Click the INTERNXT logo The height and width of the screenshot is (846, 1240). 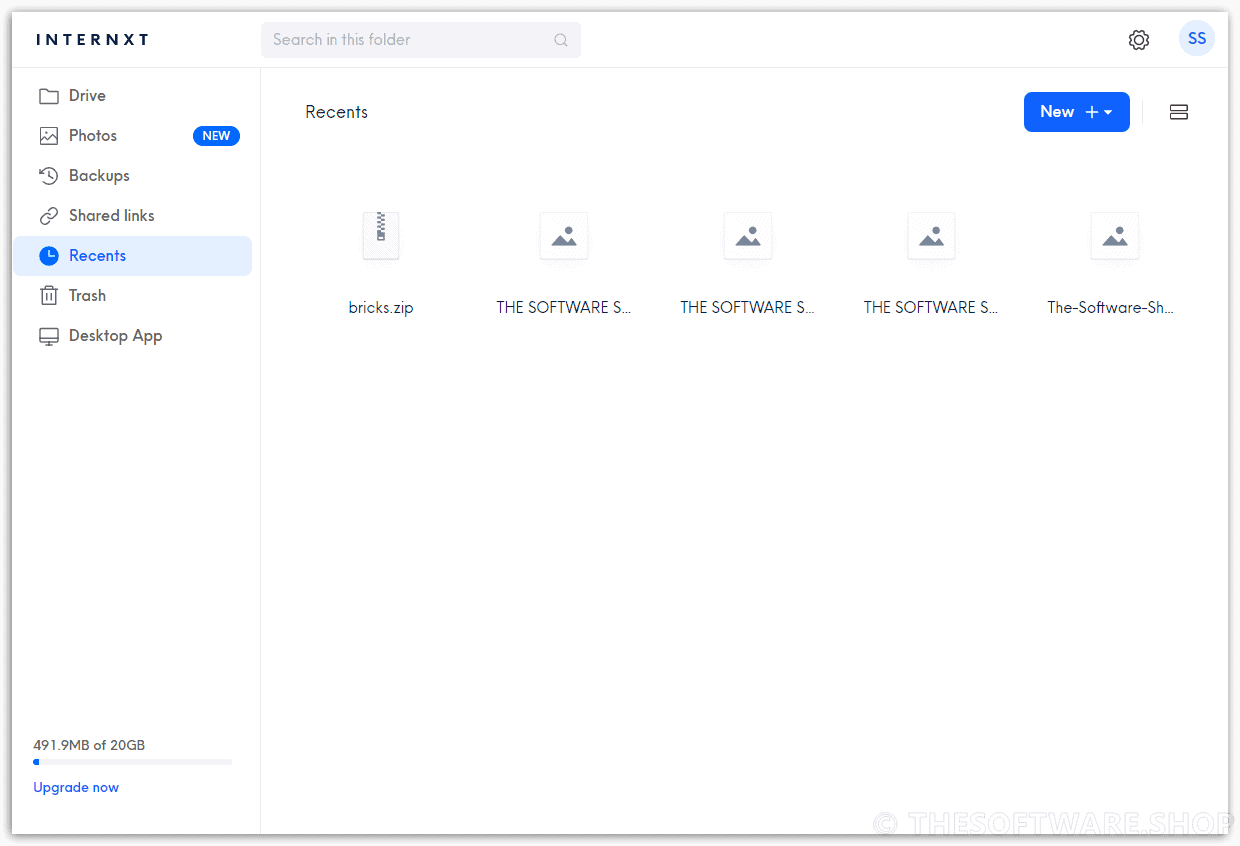coord(92,40)
